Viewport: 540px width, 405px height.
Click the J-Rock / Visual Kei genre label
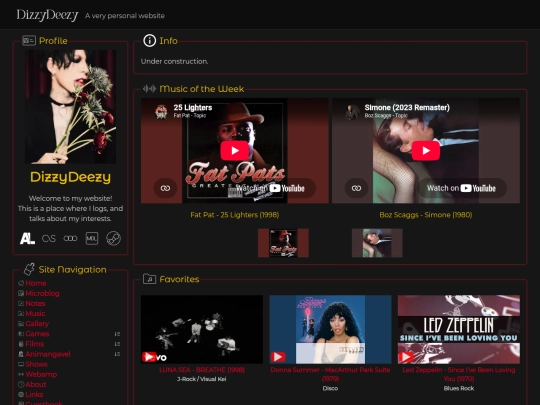click(202, 379)
